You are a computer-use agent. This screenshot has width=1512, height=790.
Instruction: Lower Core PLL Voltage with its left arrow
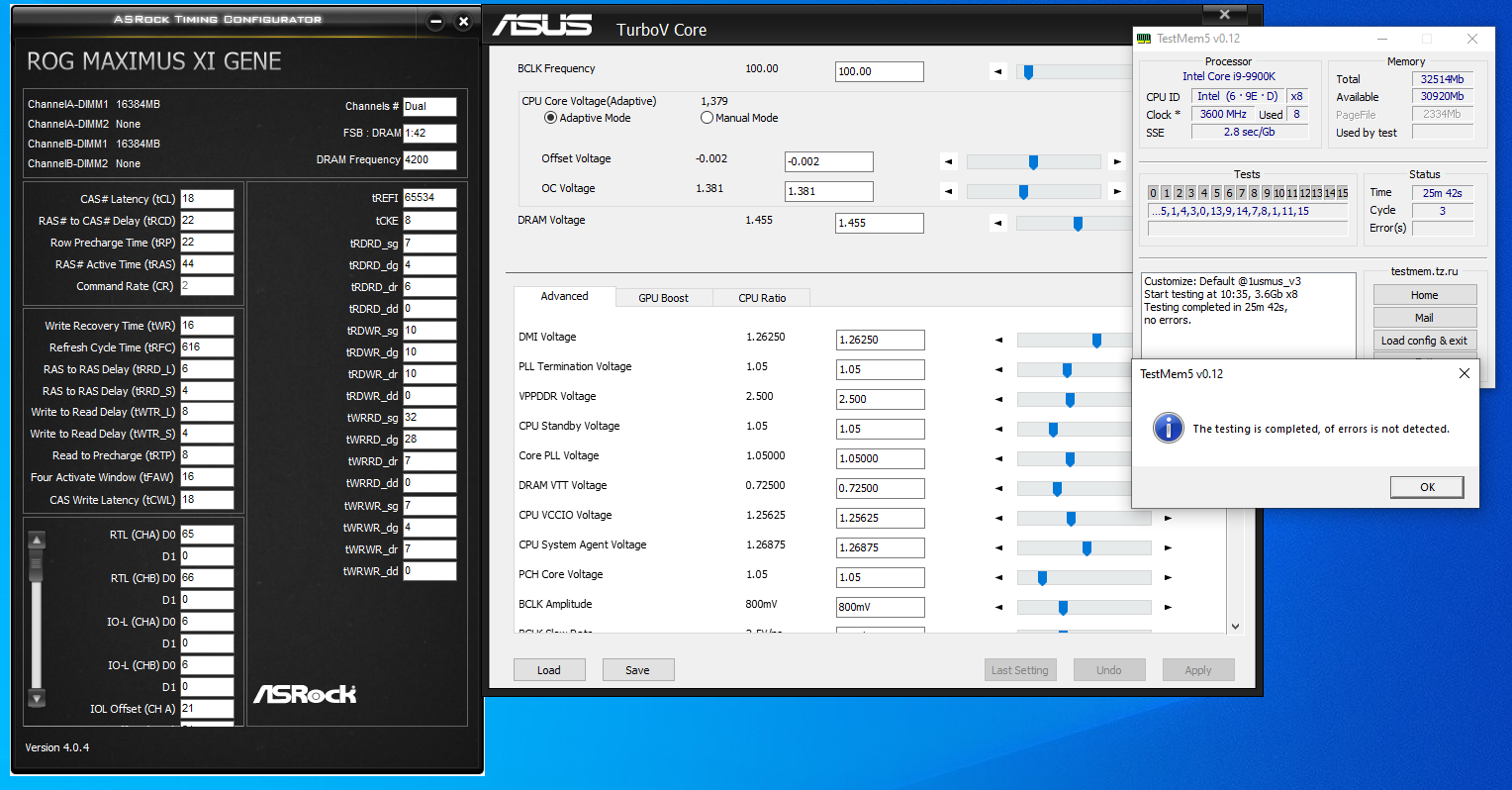pos(999,459)
